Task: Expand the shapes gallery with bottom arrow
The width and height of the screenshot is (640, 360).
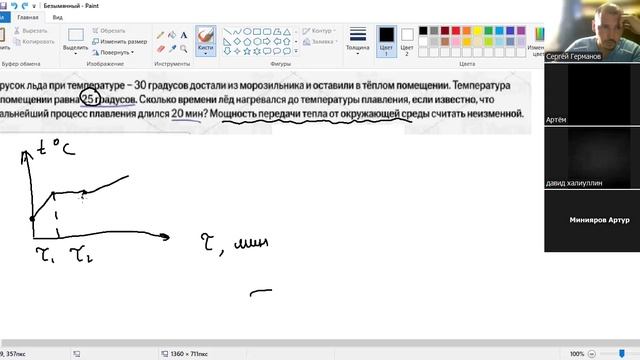Action: [x=296, y=51]
